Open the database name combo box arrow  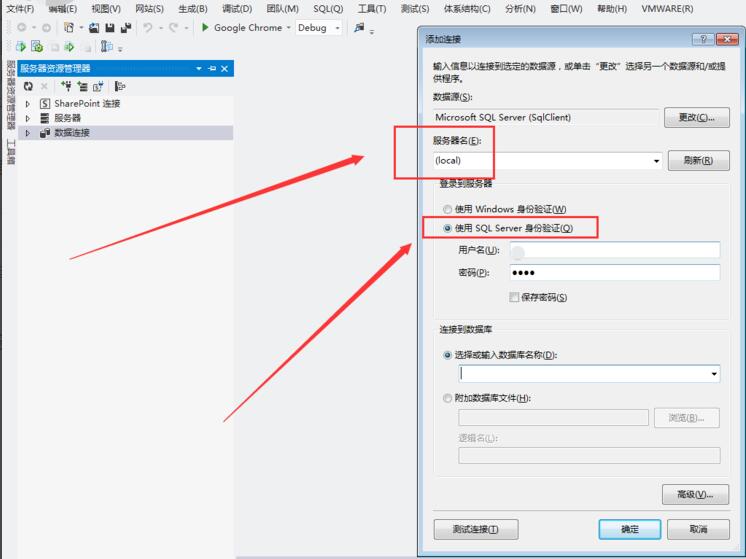tap(714, 374)
